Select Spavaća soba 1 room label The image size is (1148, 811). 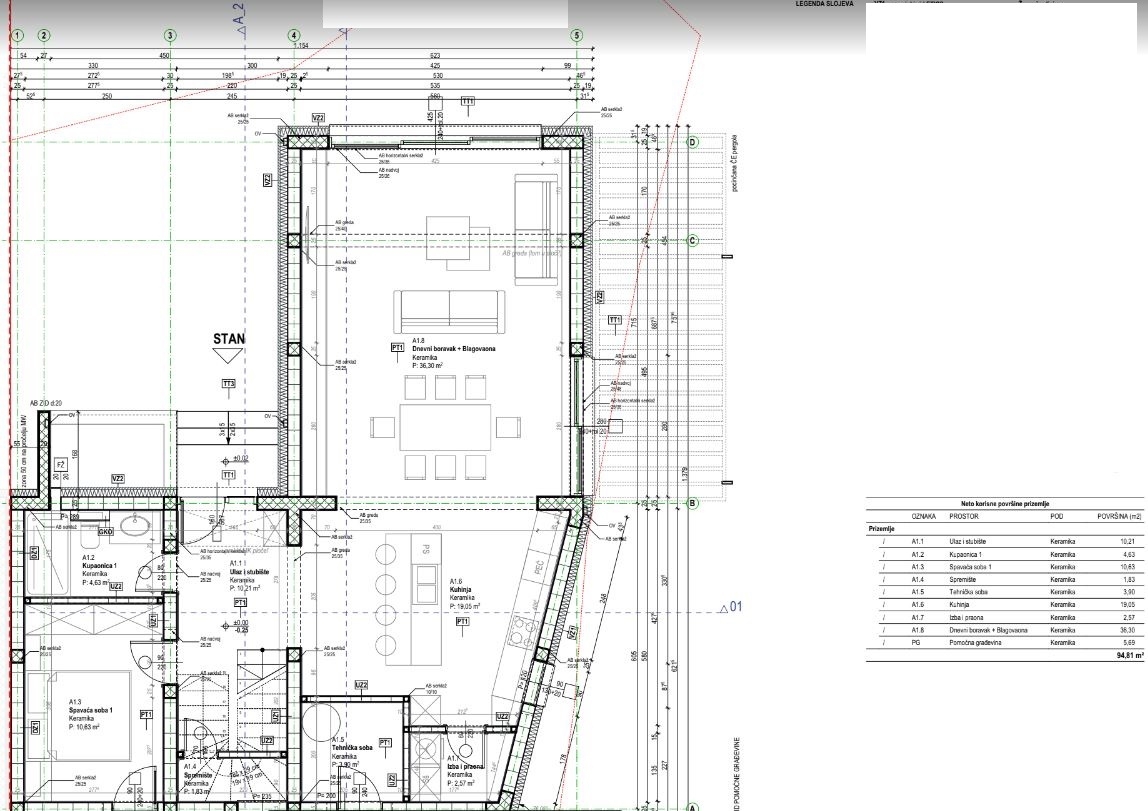91,710
